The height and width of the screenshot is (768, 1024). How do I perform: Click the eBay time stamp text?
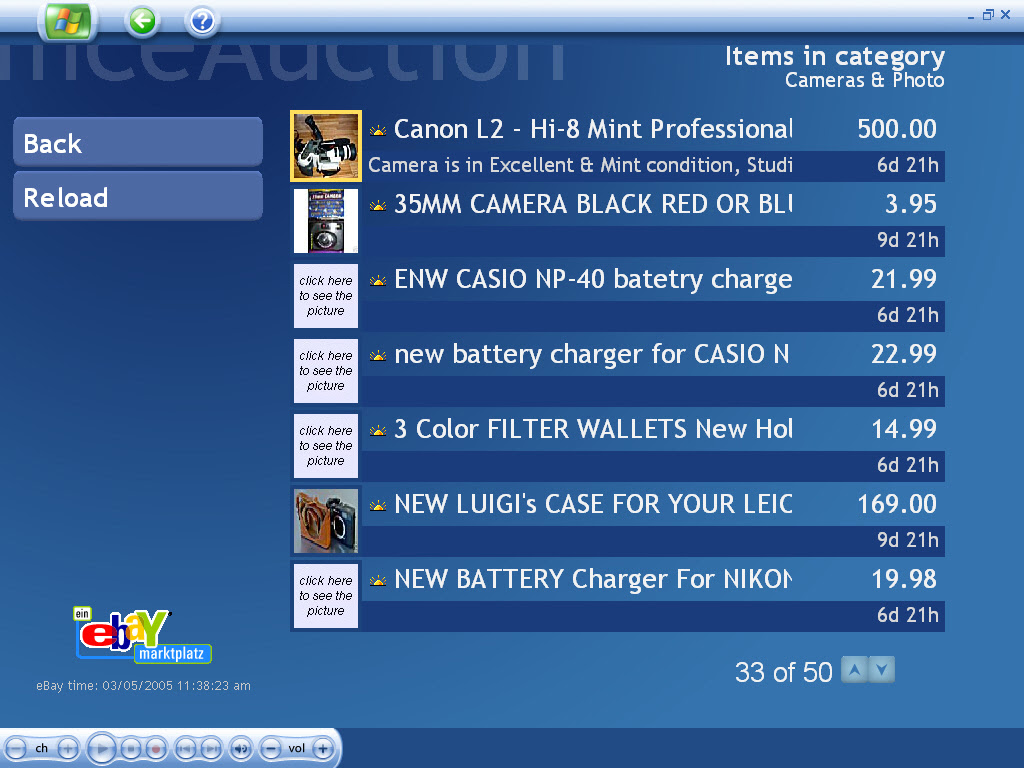click(143, 686)
